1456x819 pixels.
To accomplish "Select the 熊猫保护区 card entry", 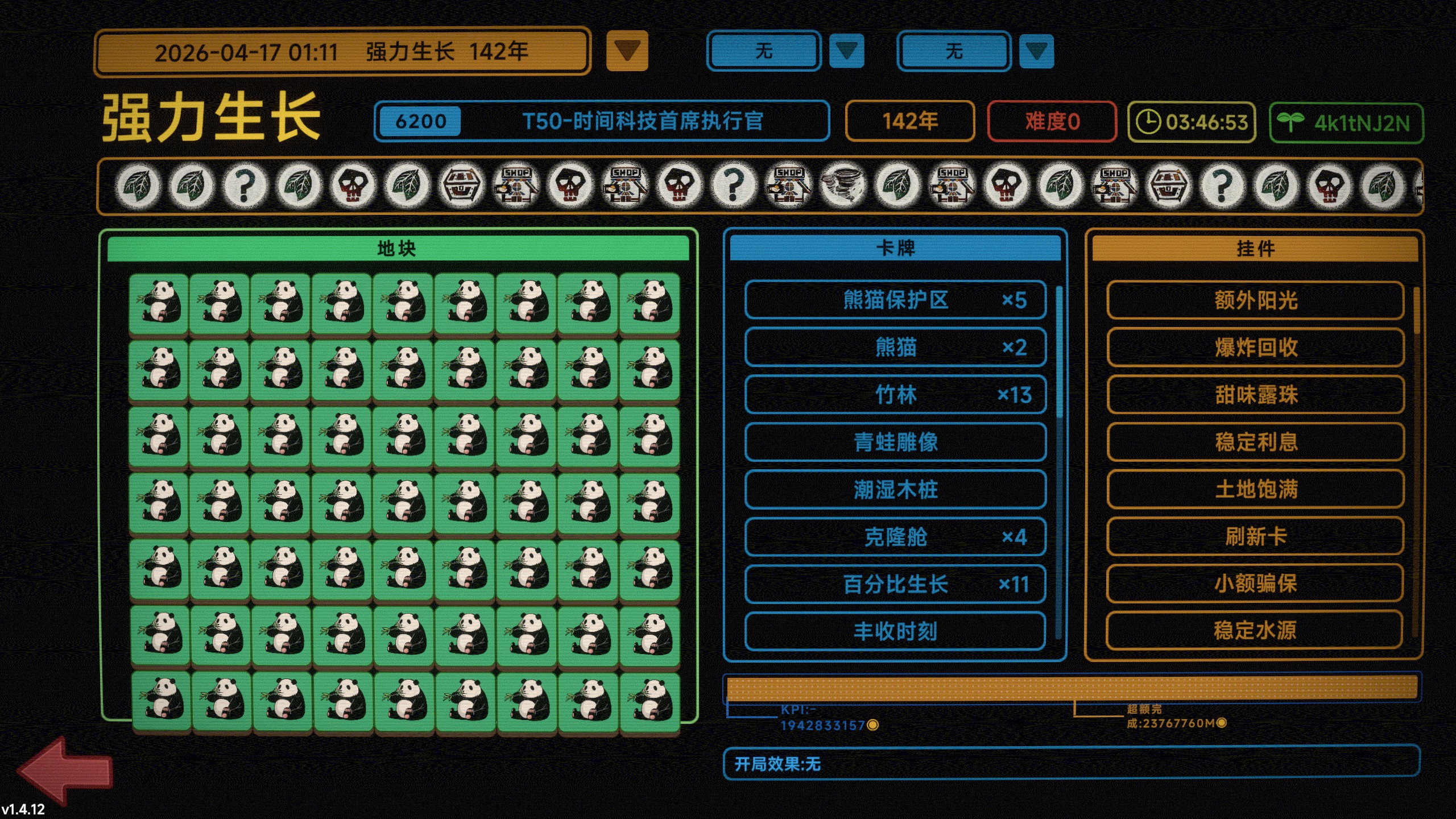I will click(x=895, y=300).
